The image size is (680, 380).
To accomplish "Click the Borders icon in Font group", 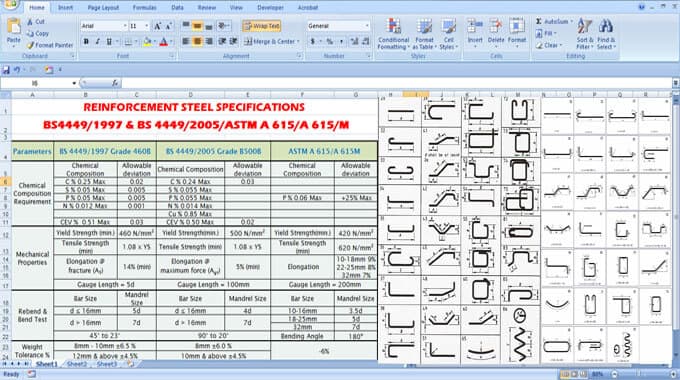I will coord(128,42).
